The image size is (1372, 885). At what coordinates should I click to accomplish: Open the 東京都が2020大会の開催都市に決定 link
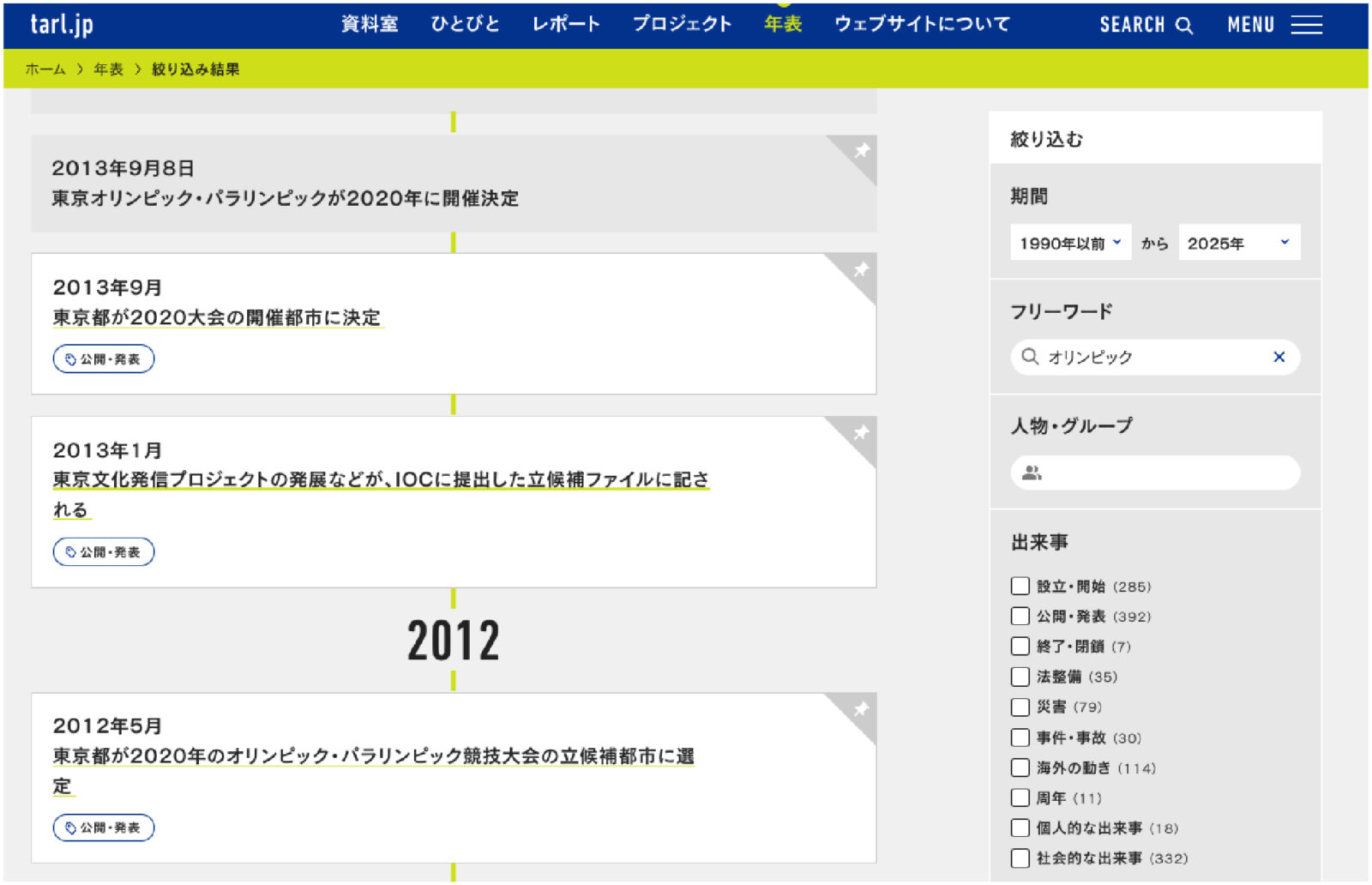(217, 318)
